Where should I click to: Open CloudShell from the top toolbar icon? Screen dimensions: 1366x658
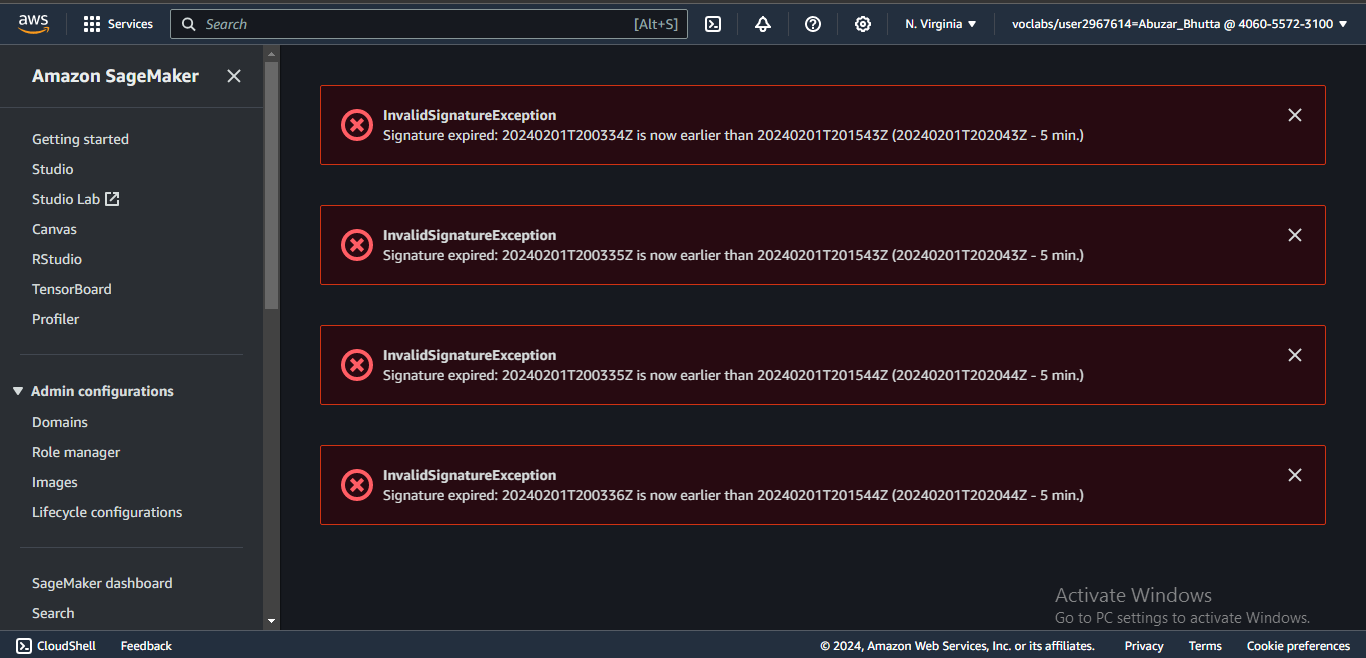[713, 24]
